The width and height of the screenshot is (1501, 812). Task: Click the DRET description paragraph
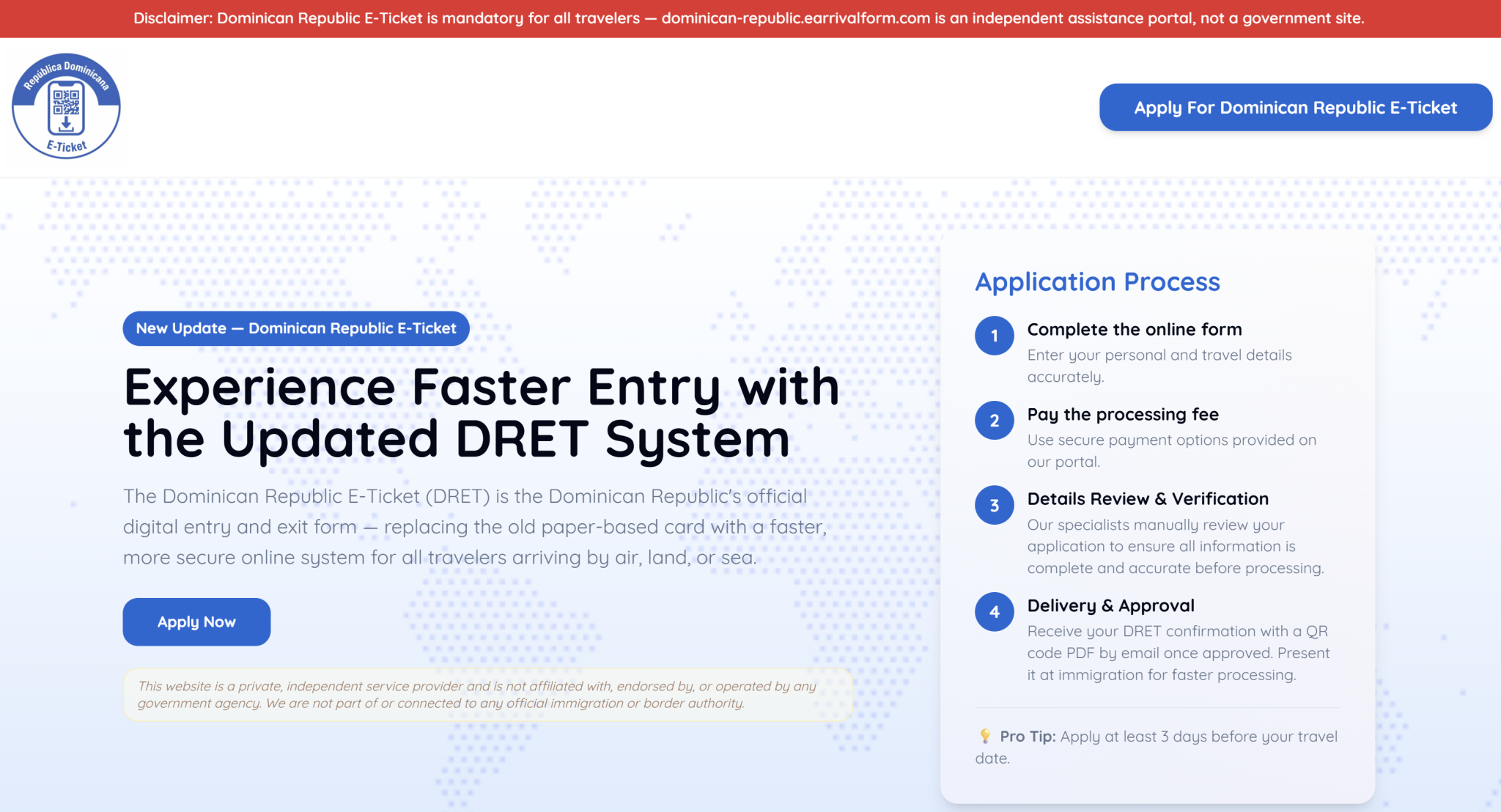point(474,526)
